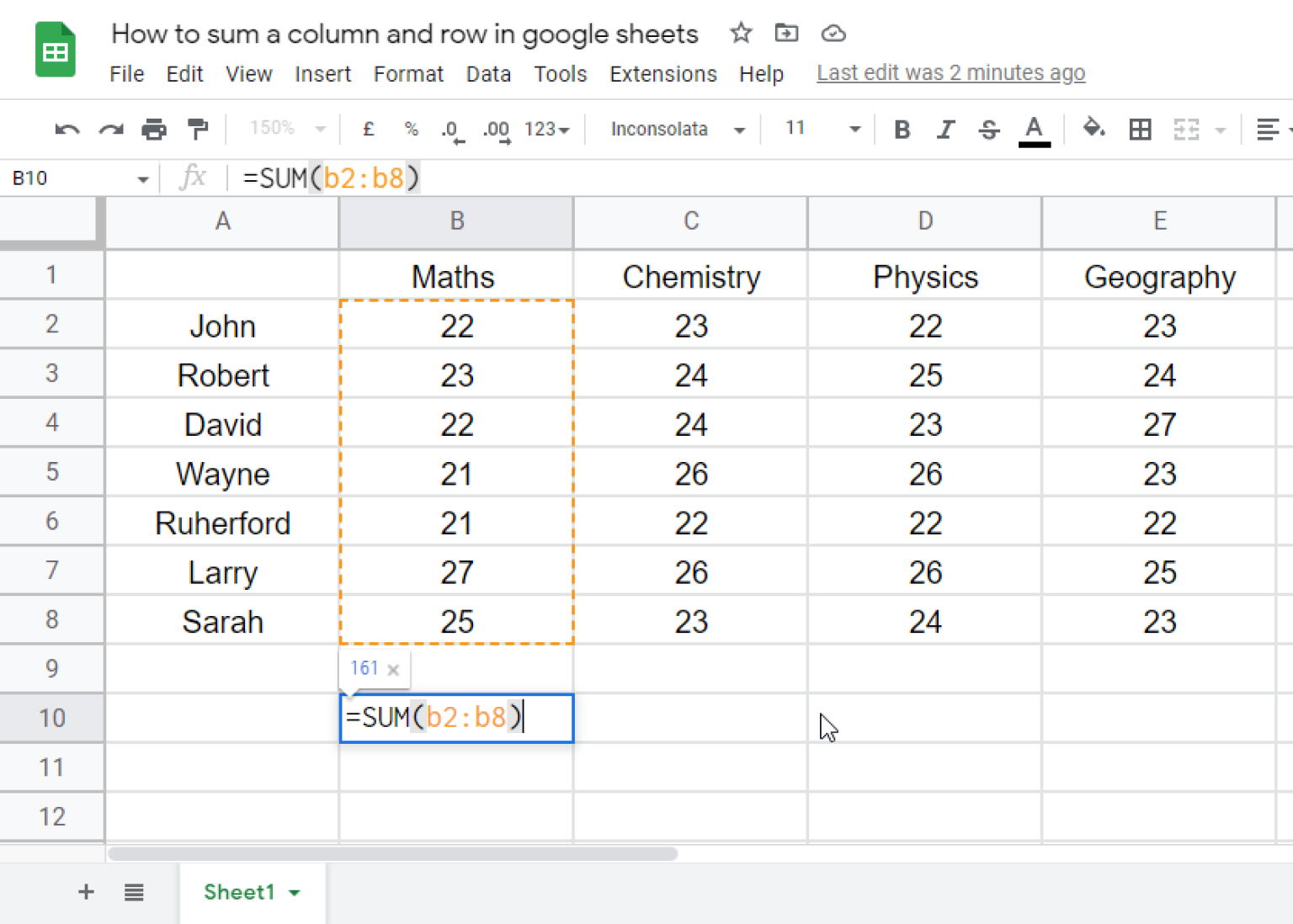Open the Help menu
The height and width of the screenshot is (924, 1293).
pos(761,74)
